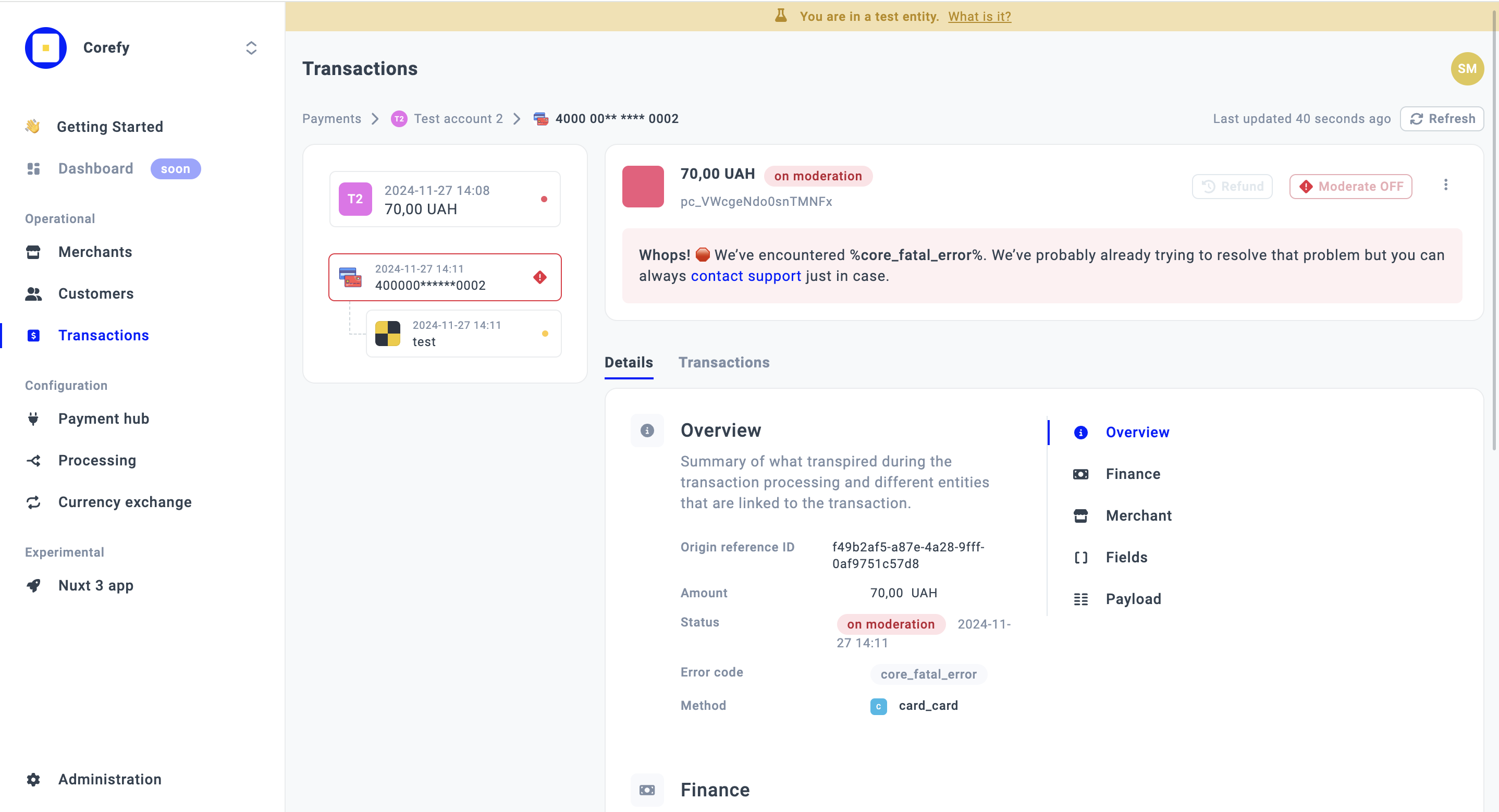
Task: Click the Processing routing icon
Action: pos(33,460)
